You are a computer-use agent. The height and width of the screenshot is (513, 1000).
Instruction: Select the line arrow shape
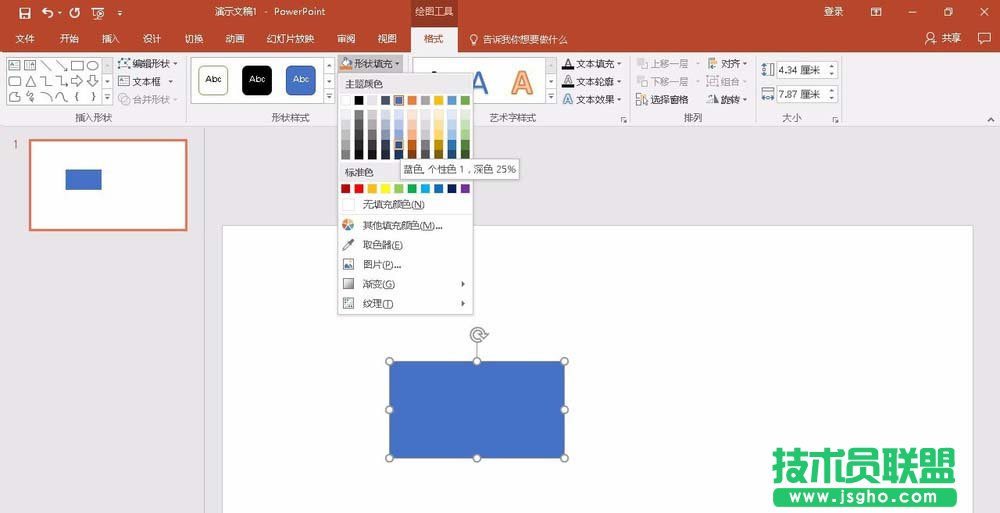click(x=61, y=65)
